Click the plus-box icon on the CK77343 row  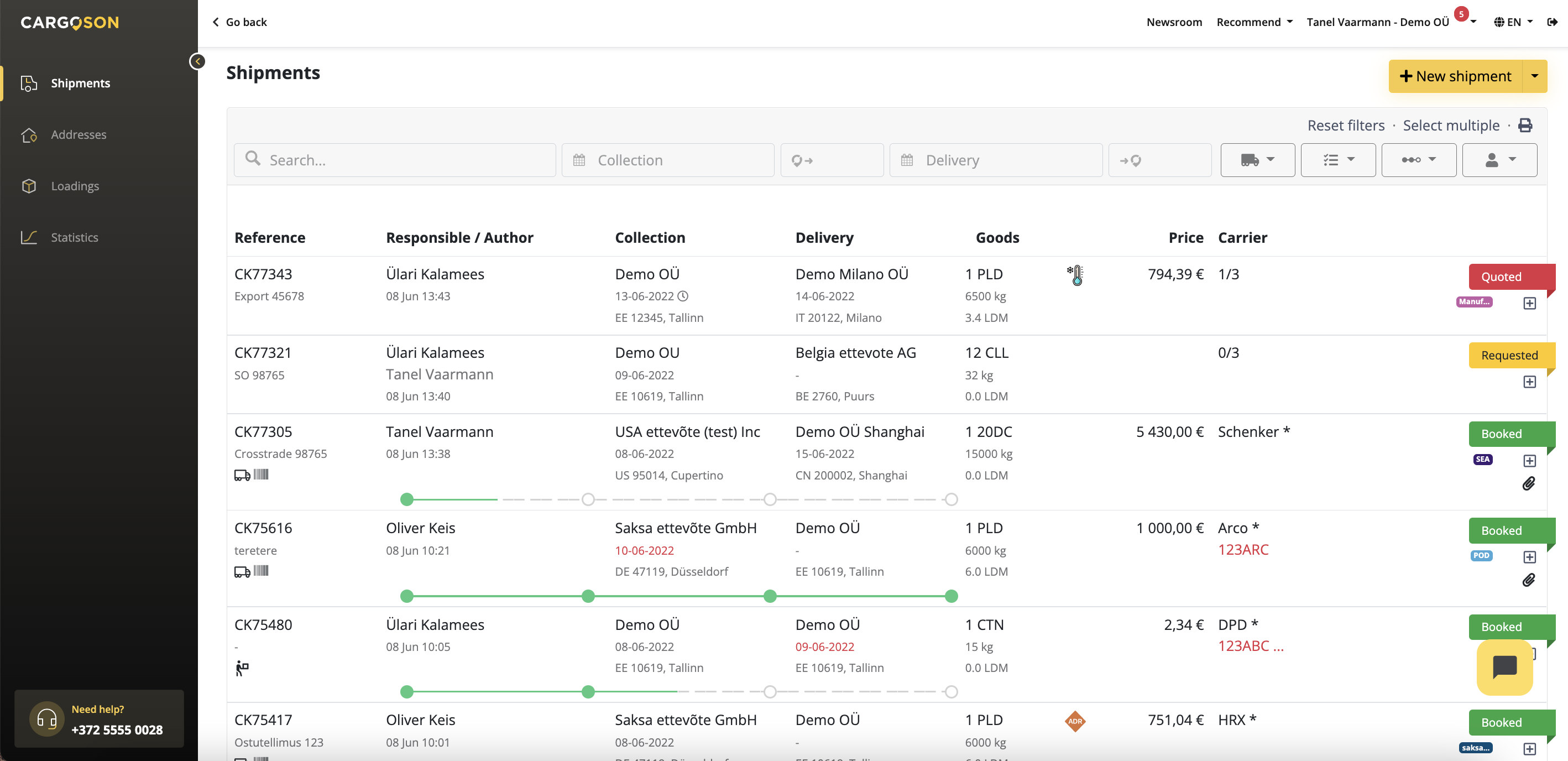(x=1529, y=303)
